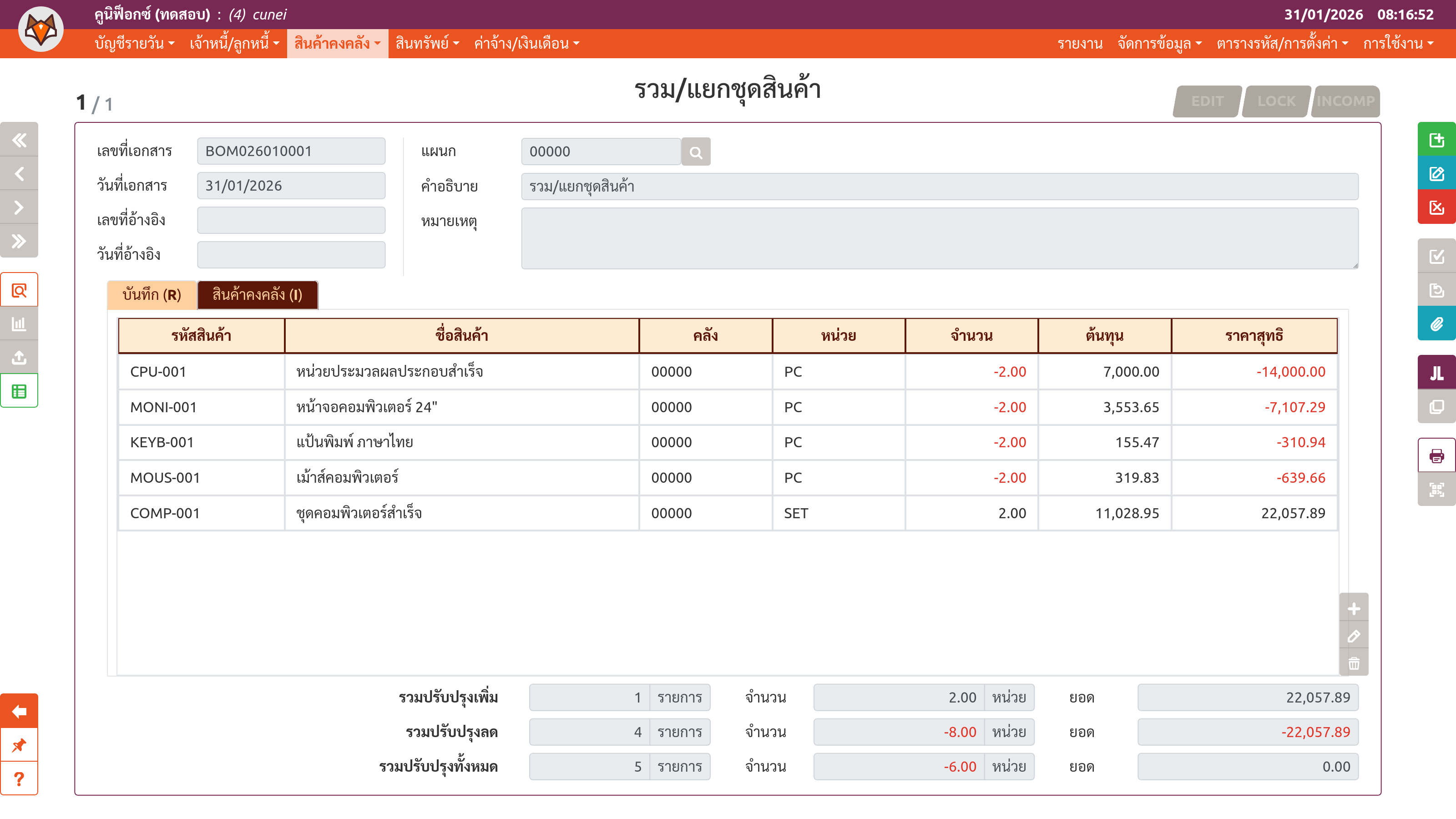The height and width of the screenshot is (819, 1456).
Task: Select the สินค้าคงคลัง (I) tab
Action: (257, 295)
